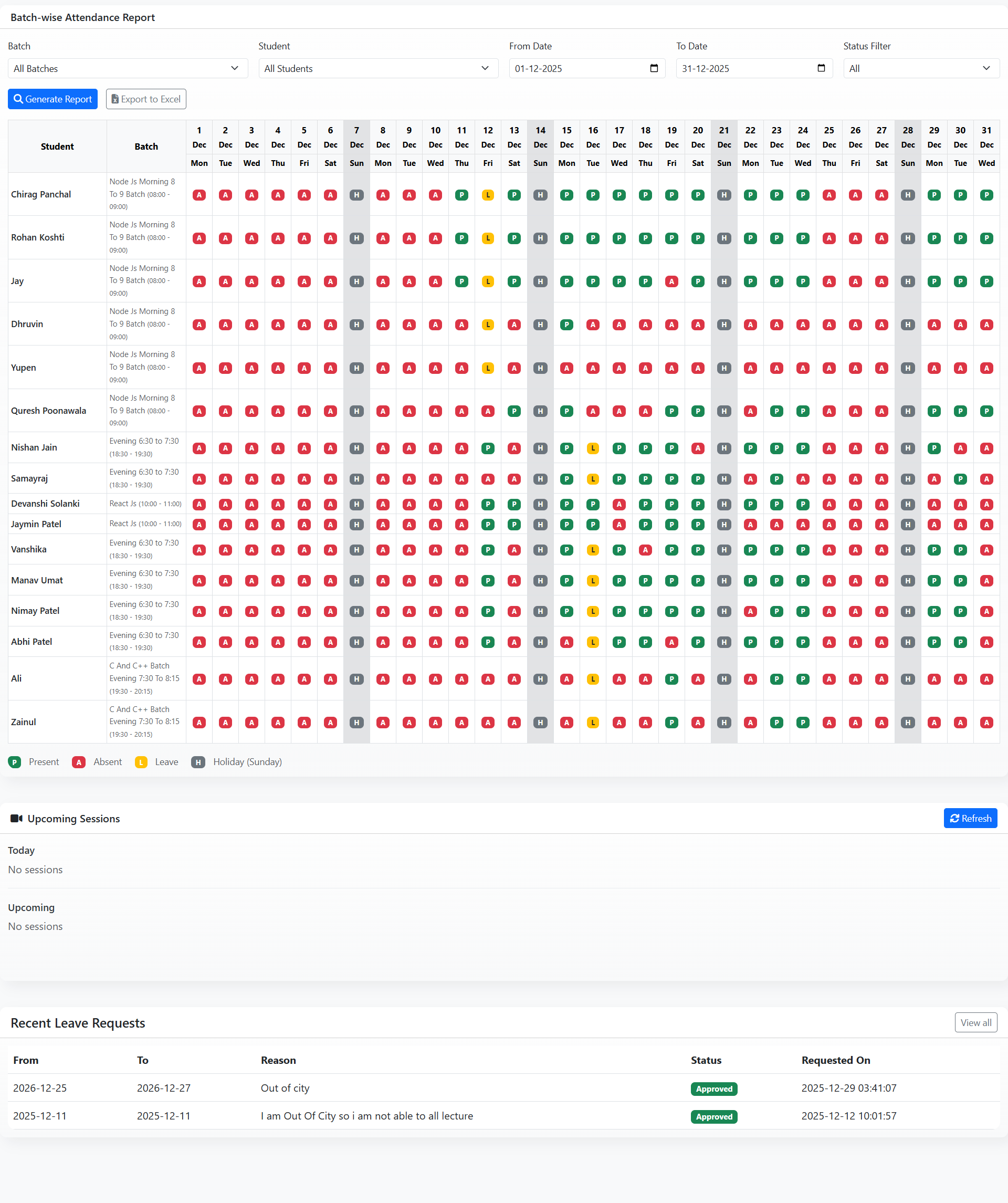Open the Batch dropdown
1008x1203 pixels.
[x=128, y=68]
